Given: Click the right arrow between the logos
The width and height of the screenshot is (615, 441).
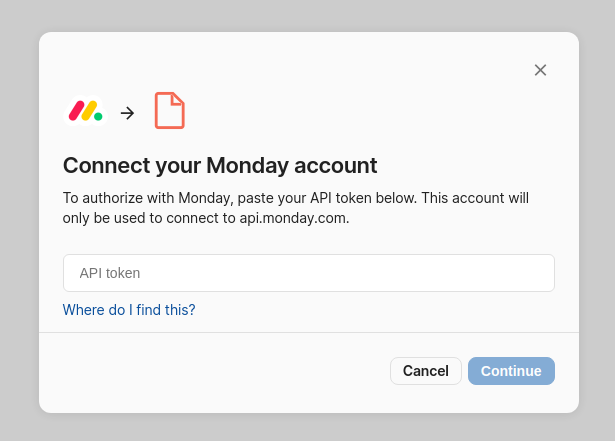Looking at the screenshot, I should 127,113.
